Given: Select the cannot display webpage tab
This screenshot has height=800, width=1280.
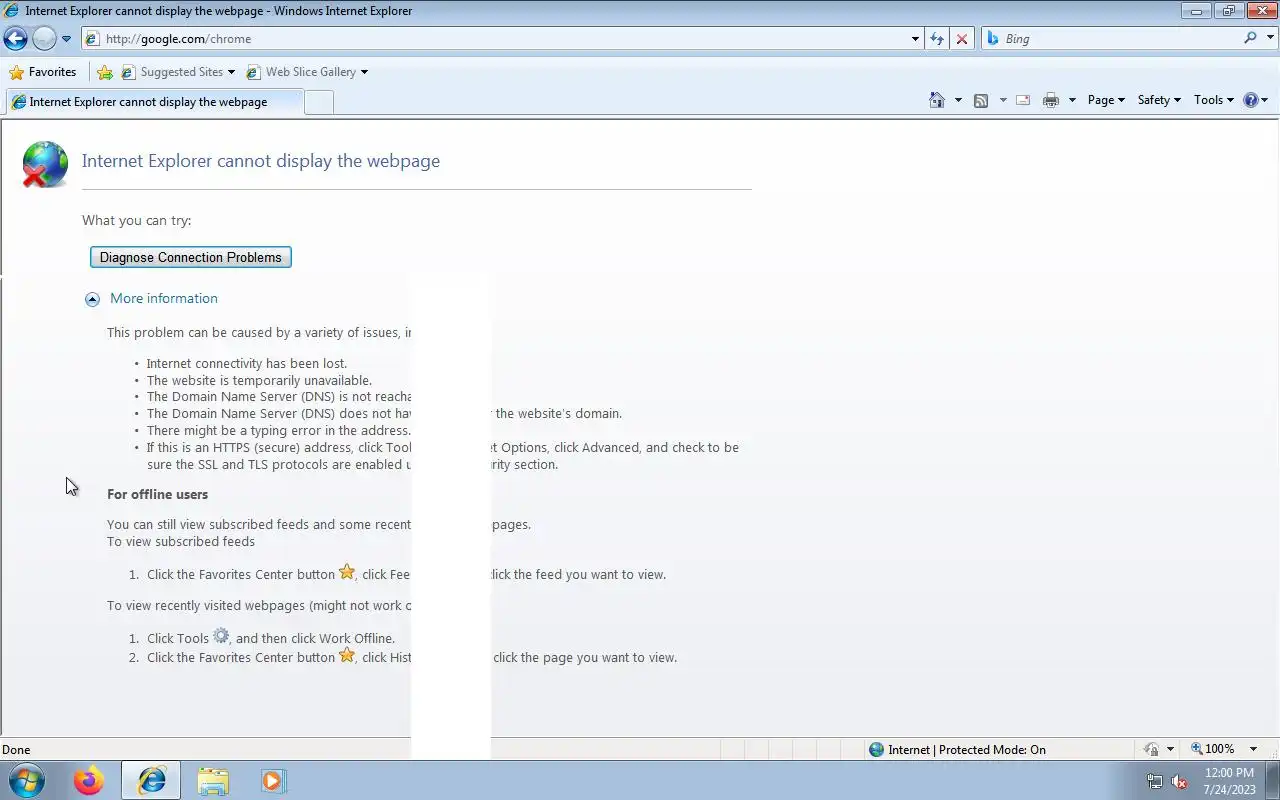Looking at the screenshot, I should pos(153,102).
